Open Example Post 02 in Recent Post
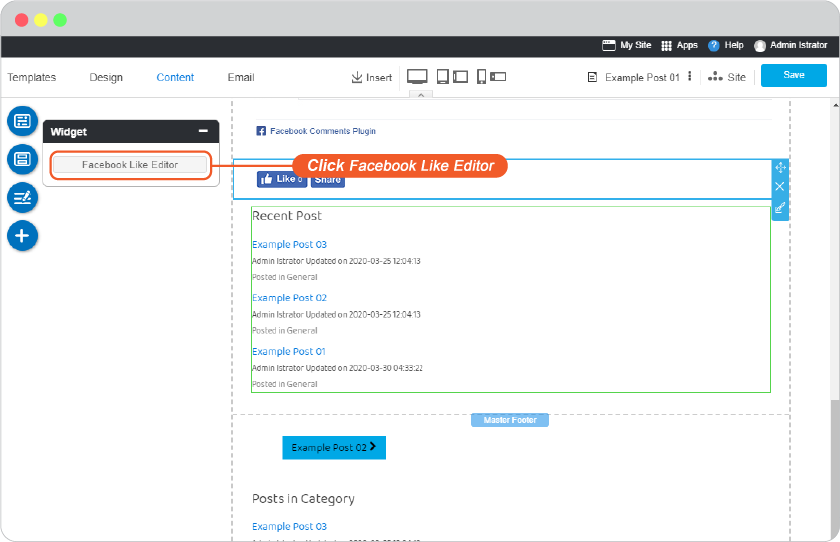Viewport: 840px width, 542px height. click(289, 298)
